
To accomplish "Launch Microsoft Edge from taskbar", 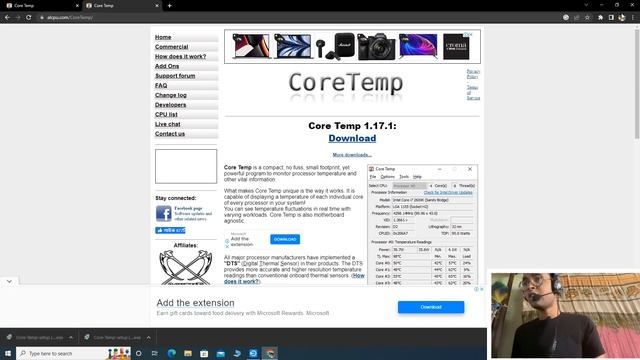I will pyautogui.click(x=171, y=353).
